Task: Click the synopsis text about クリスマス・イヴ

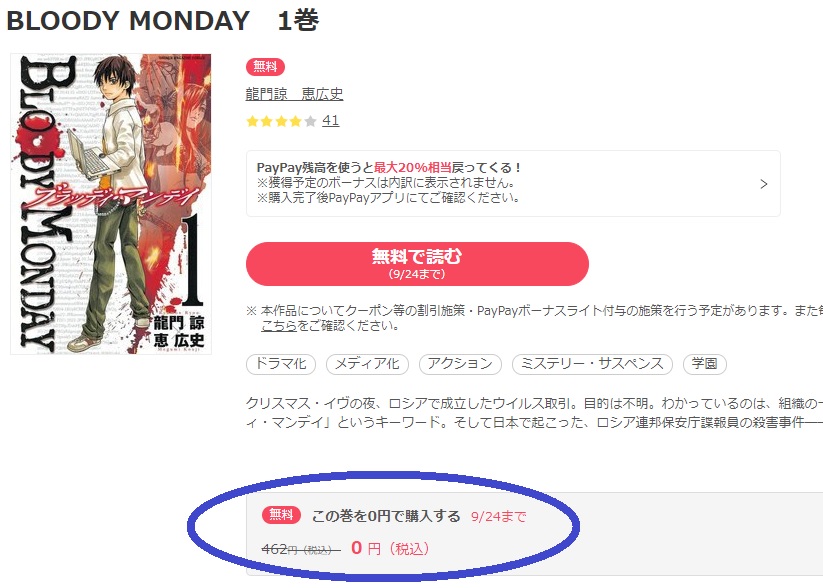Action: pyautogui.click(x=534, y=413)
